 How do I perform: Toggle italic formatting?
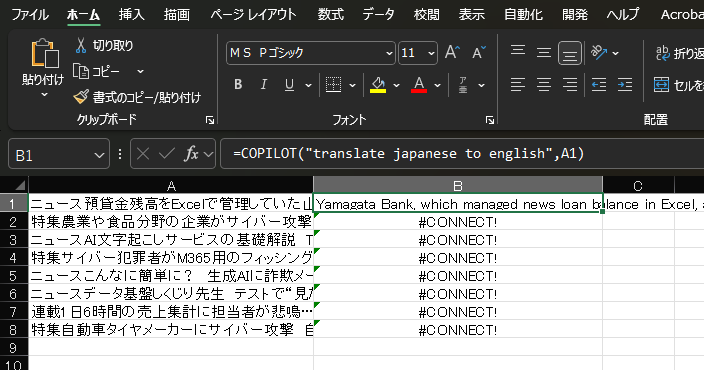(x=264, y=84)
